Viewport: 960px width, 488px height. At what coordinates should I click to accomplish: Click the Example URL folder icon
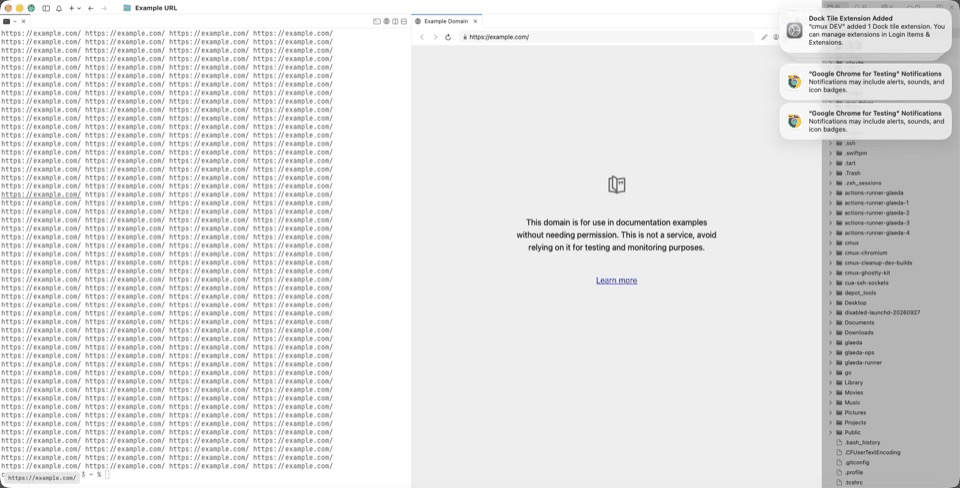pyautogui.click(x=127, y=8)
